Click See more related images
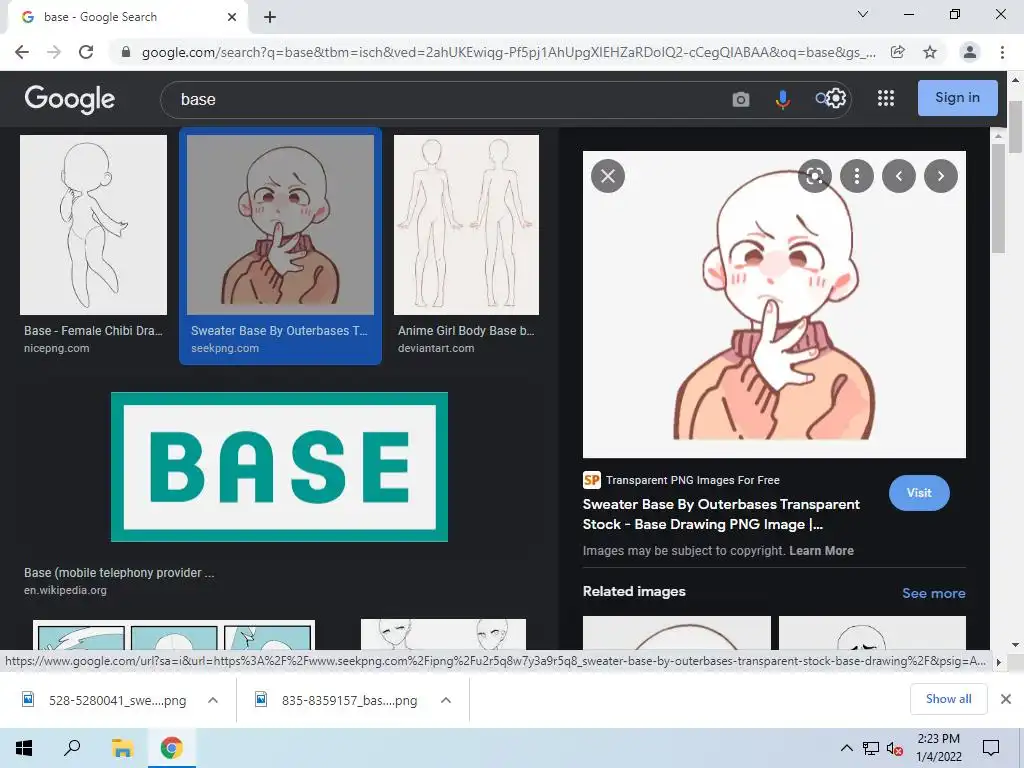This screenshot has width=1024, height=768. click(933, 593)
